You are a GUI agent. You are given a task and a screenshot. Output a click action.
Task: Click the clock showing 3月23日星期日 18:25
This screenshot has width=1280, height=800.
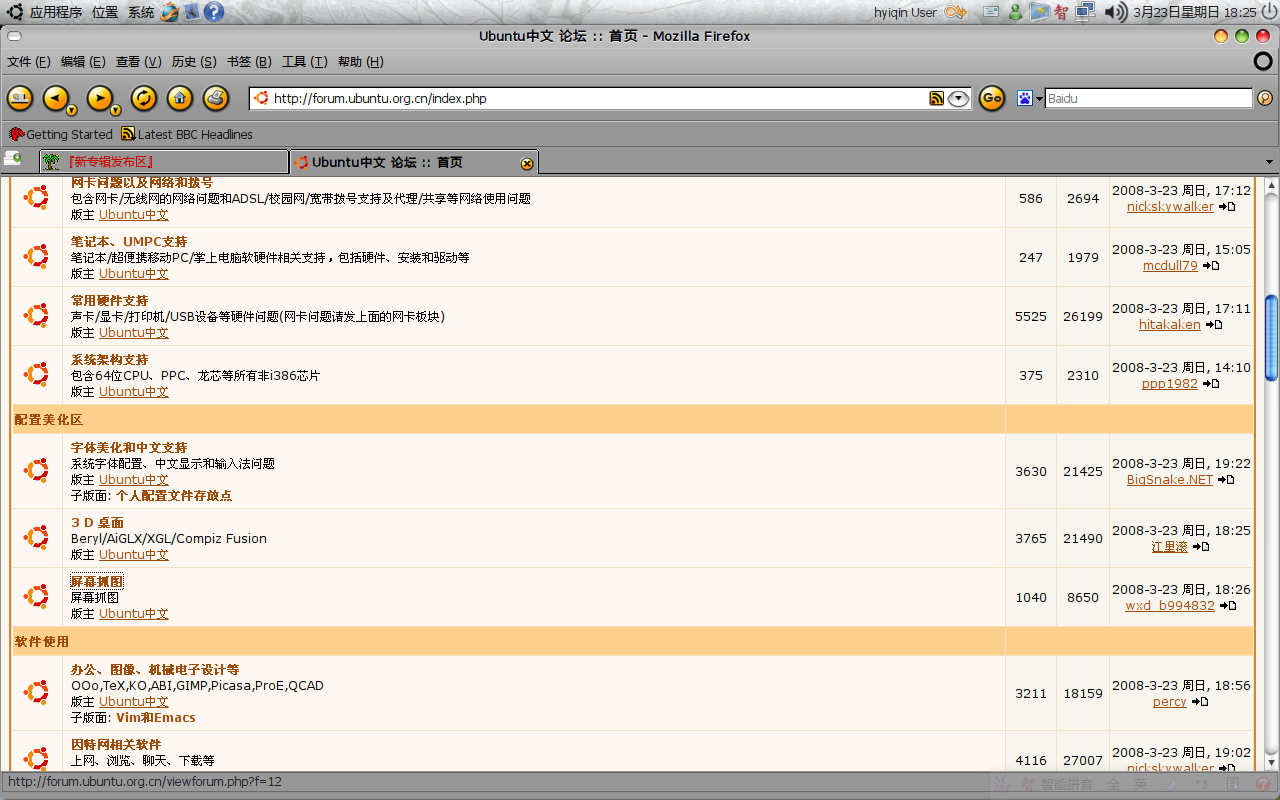click(1194, 12)
